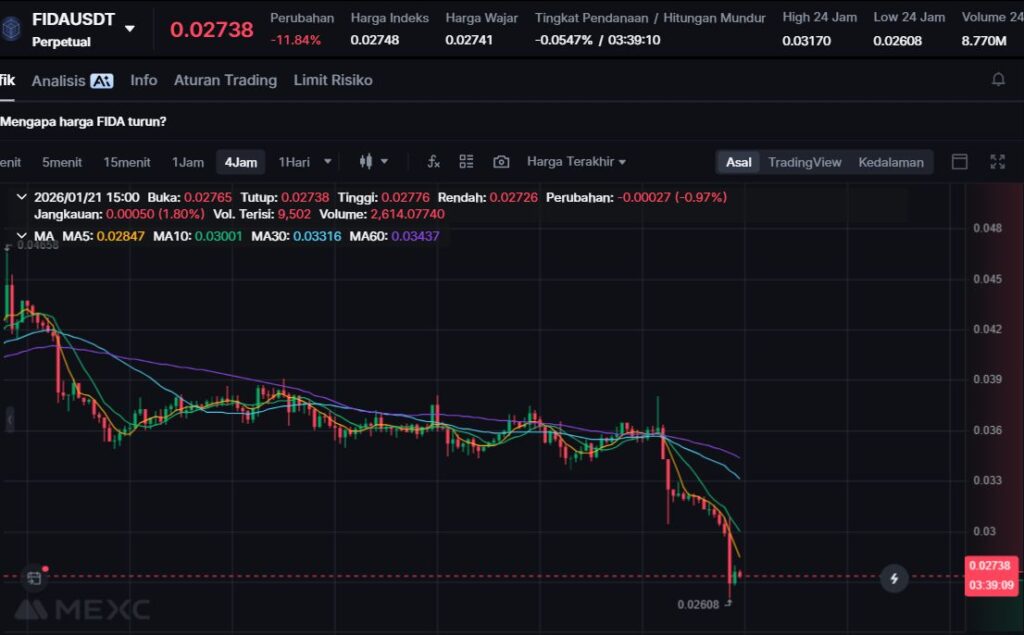Click the notification bell icon
This screenshot has height=635, width=1024.
[997, 80]
